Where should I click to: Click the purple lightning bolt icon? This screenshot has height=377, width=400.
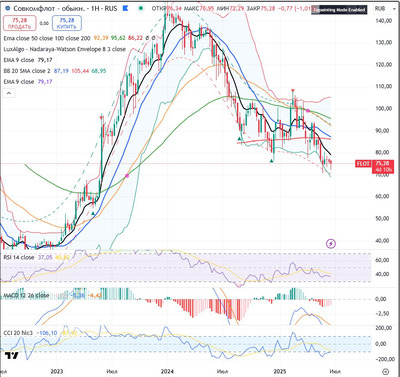pyautogui.click(x=330, y=244)
